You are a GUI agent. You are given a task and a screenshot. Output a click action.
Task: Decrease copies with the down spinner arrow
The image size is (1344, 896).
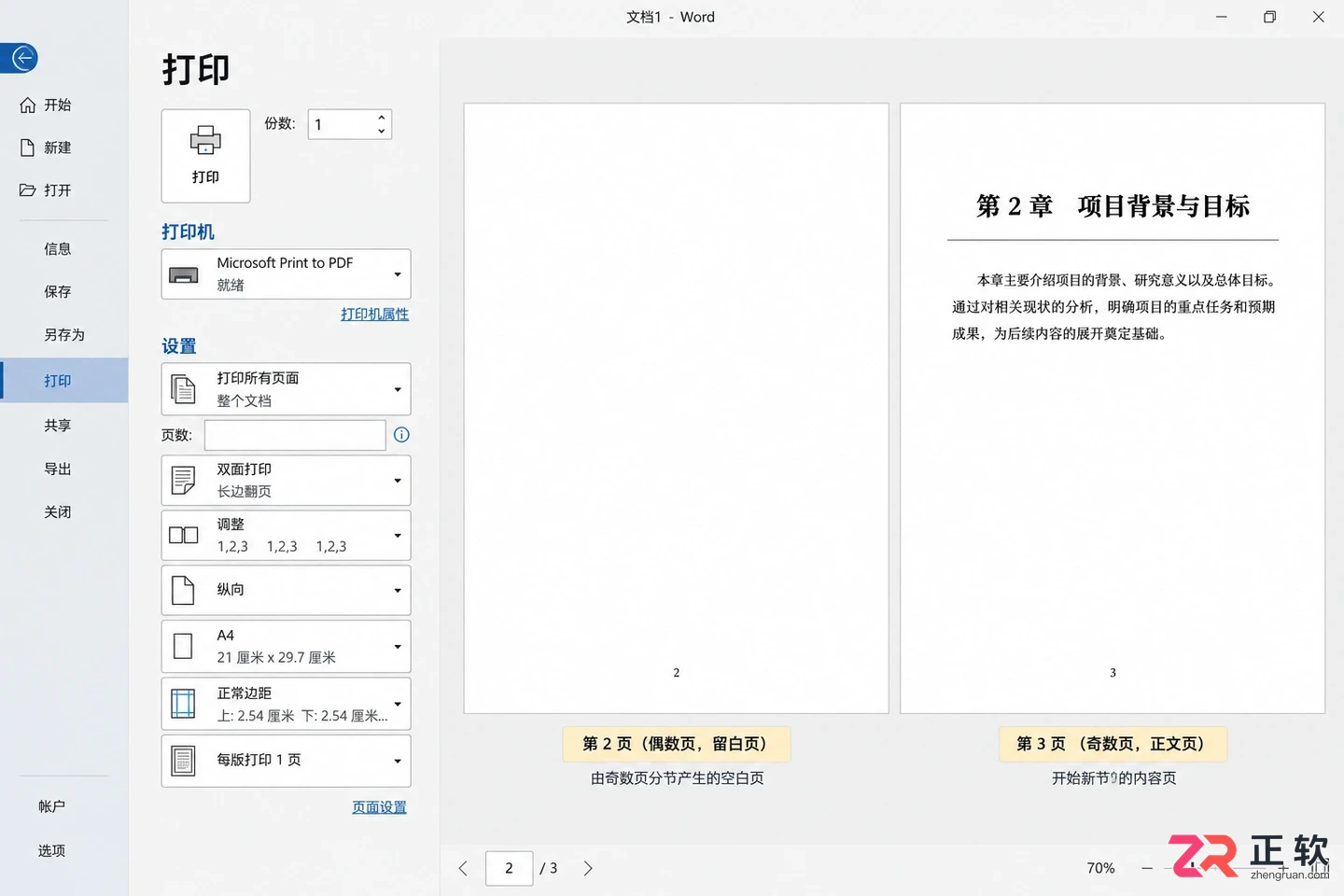point(381,132)
